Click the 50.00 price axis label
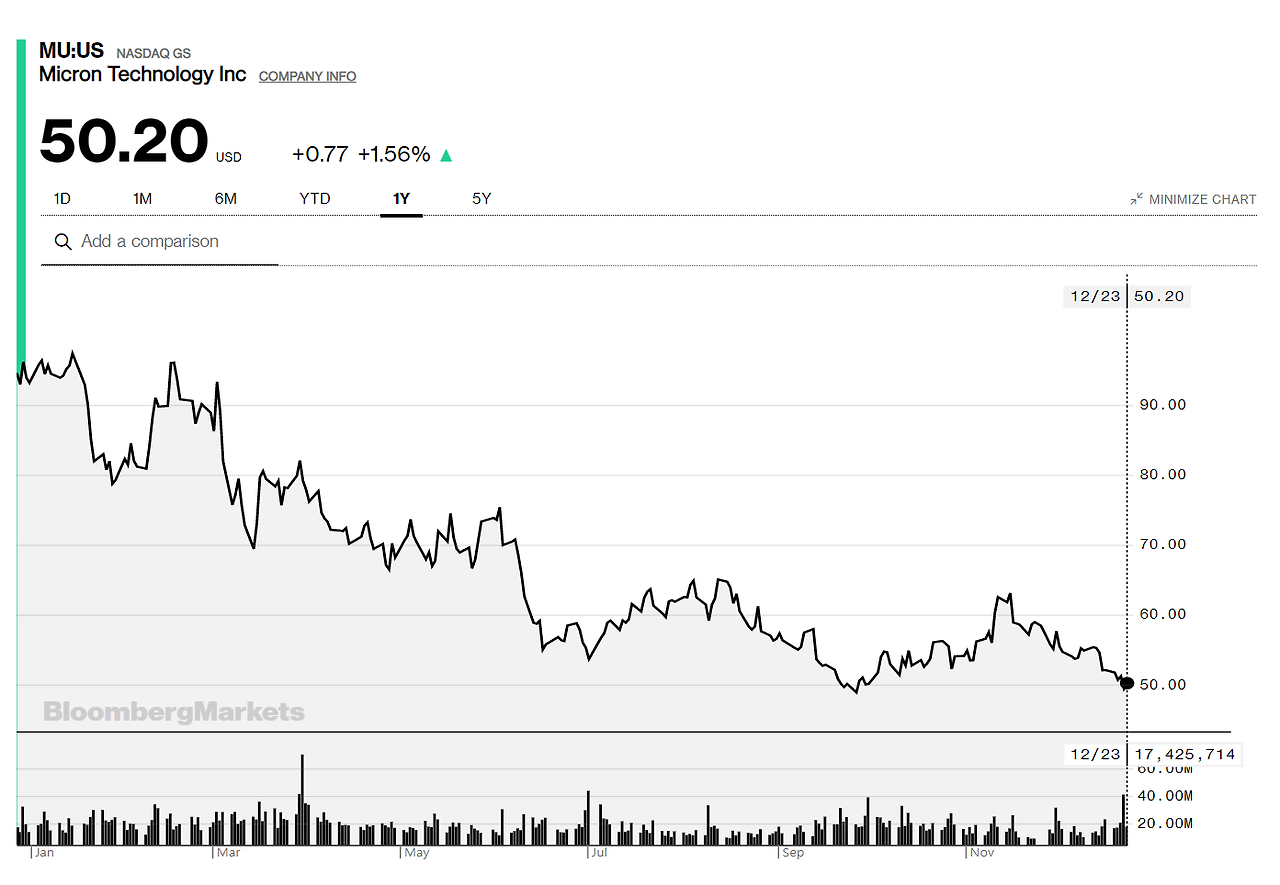 coord(1162,685)
